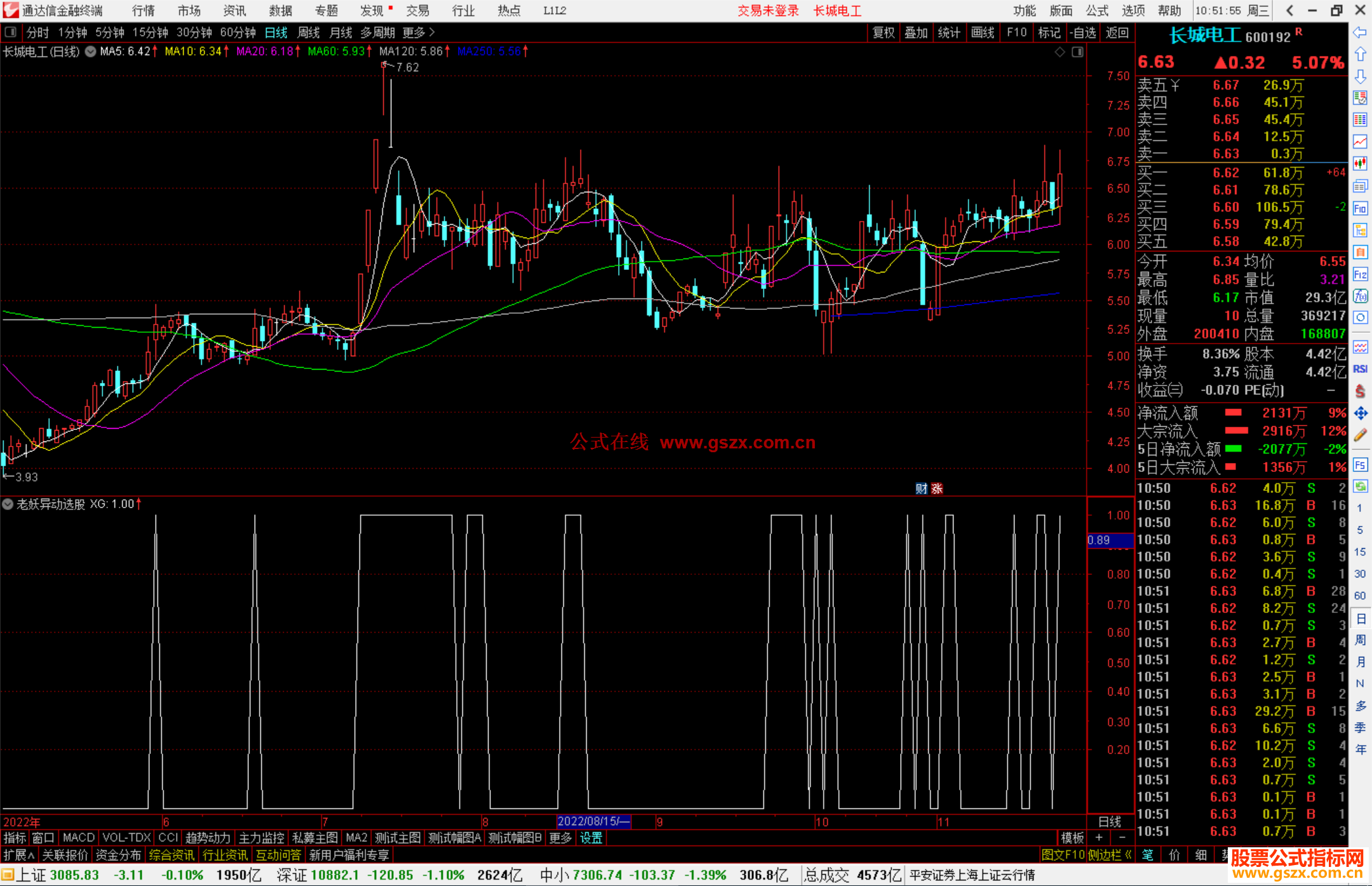Screen dimensions: 1372x886
Task: Open the multi-line wave indicator icon
Action: click(1360, 347)
